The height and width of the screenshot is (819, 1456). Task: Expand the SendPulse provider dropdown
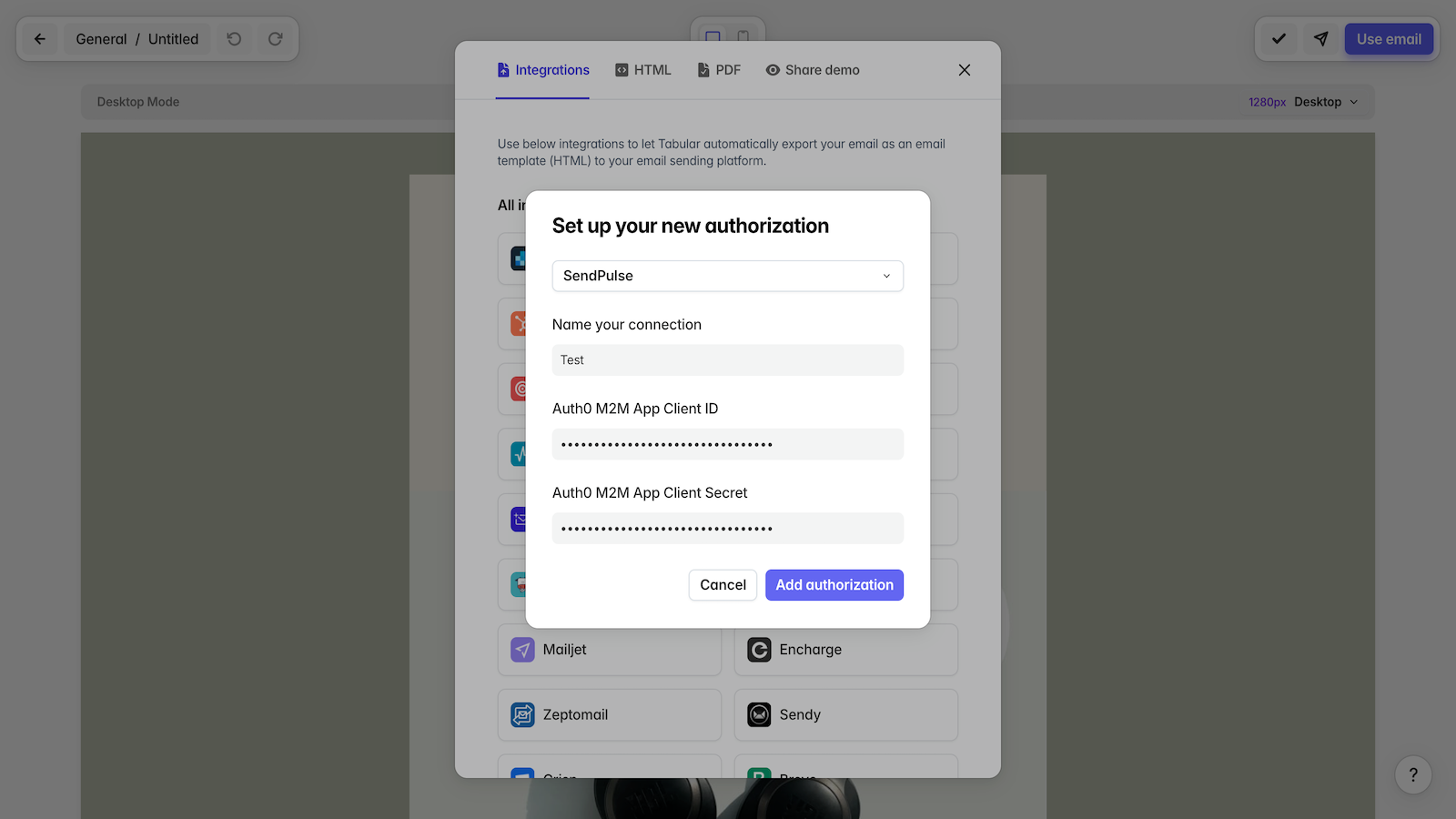pos(727,276)
